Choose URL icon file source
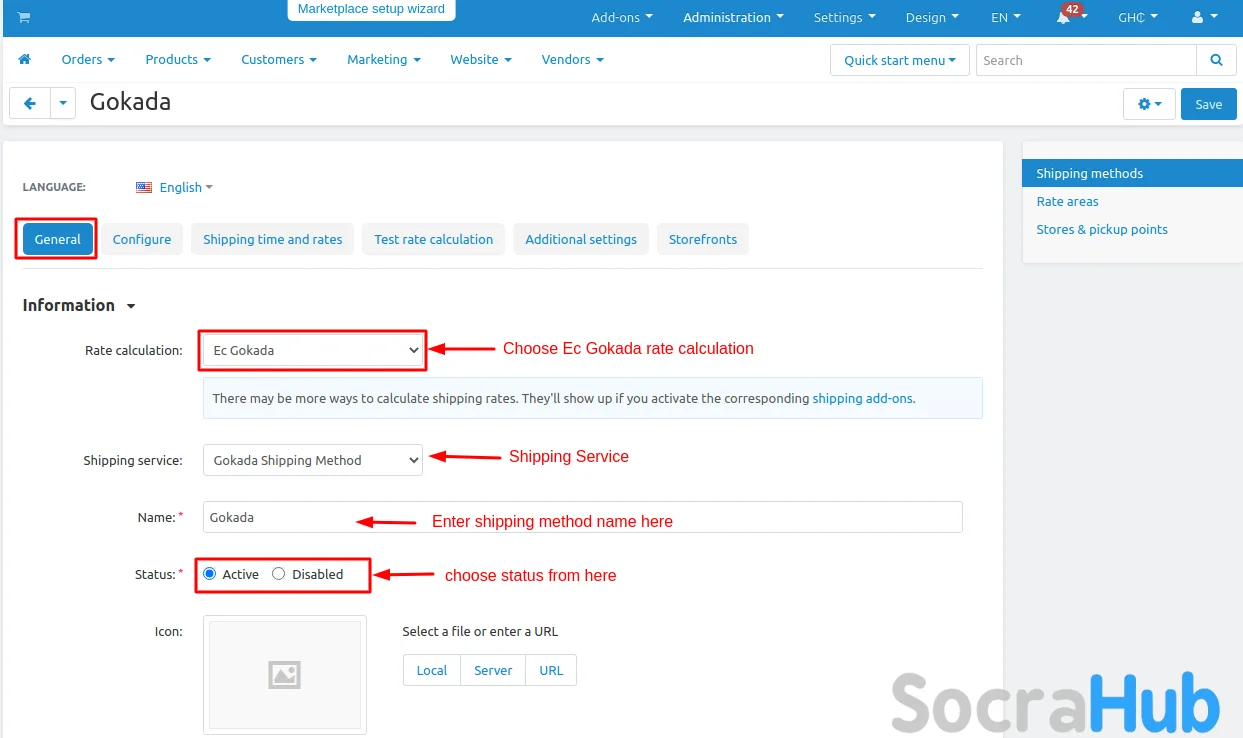Screen dimensions: 1243x738 tap(551, 670)
